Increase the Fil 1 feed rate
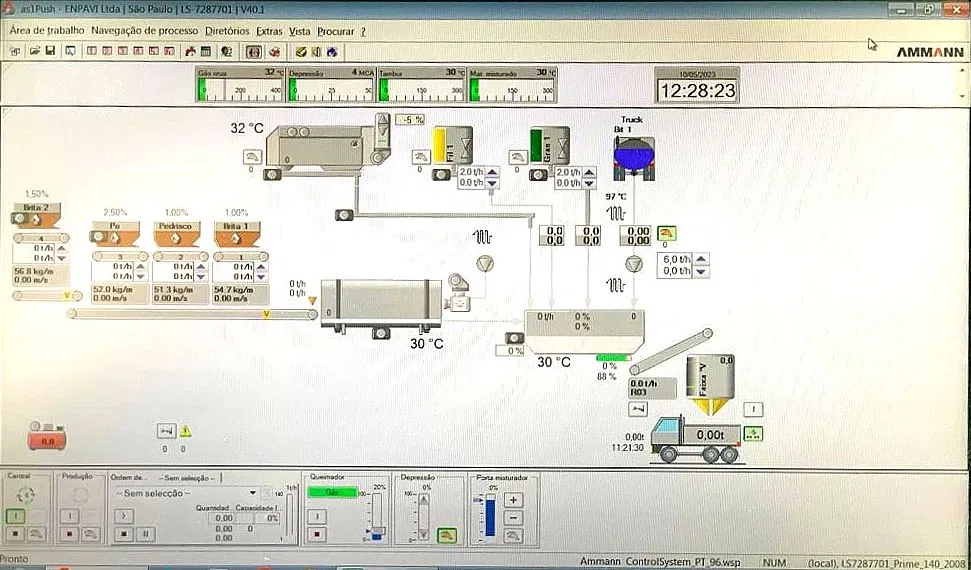 491,171
